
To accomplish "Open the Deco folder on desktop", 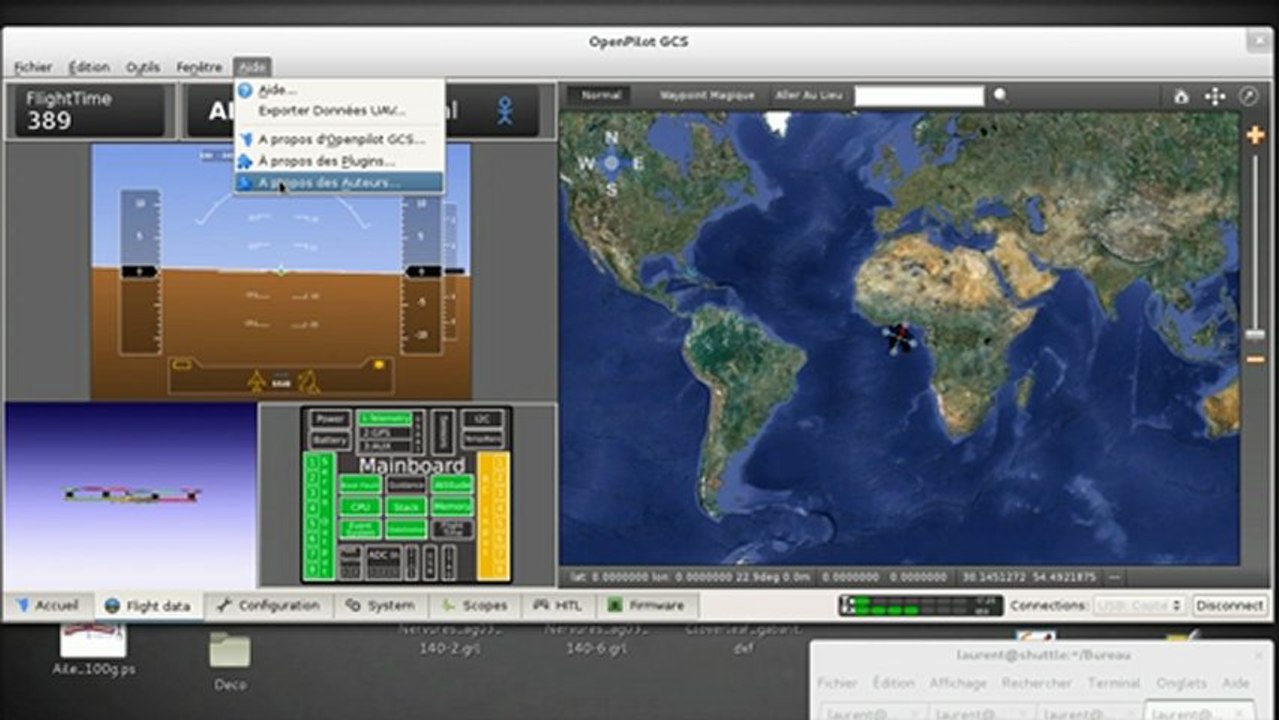I will tap(230, 650).
